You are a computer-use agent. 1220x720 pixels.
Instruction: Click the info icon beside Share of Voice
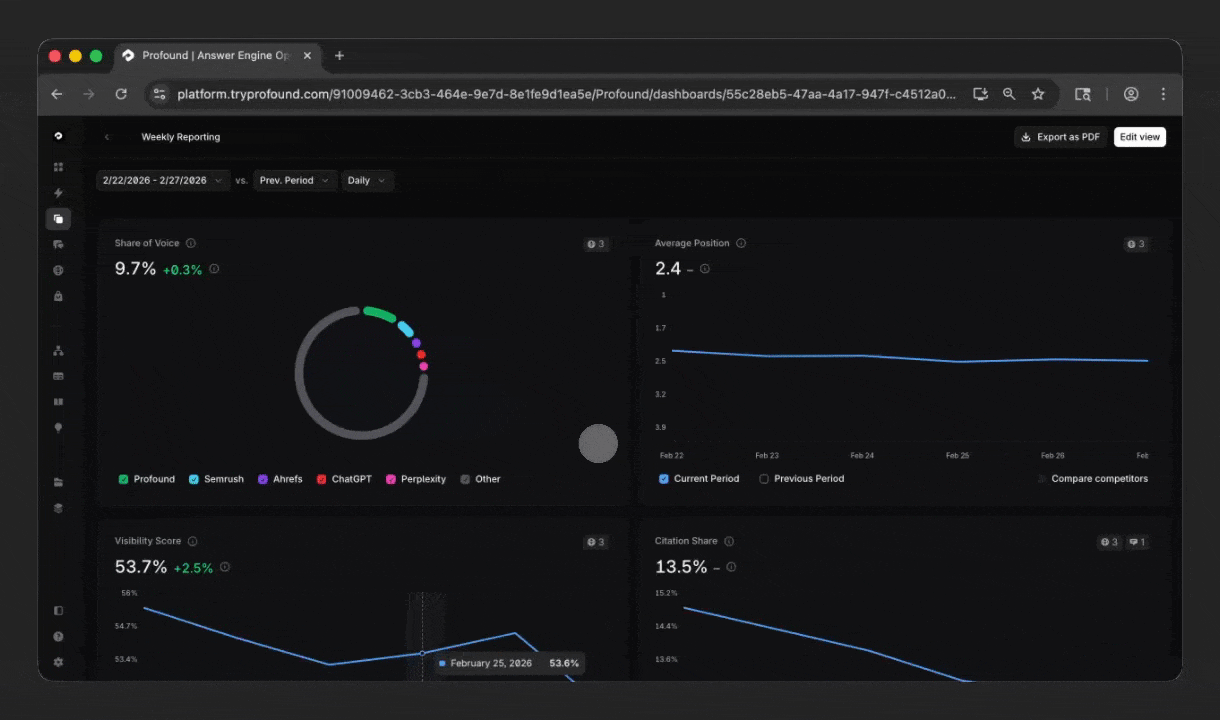[x=191, y=243]
